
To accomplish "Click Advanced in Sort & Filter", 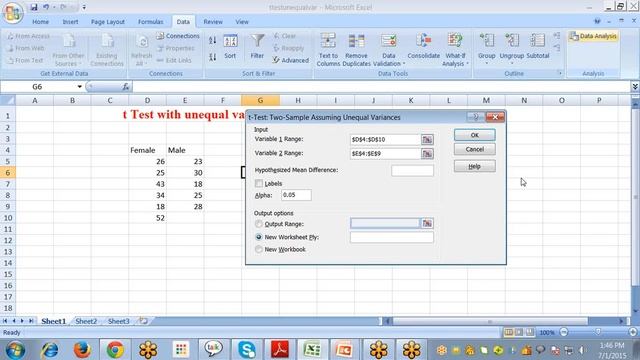I will point(291,60).
